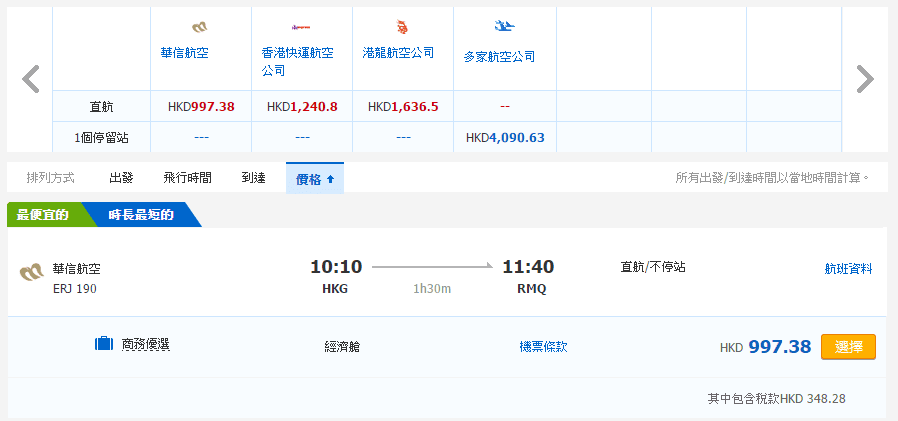
Task: Sort flights by 出發 time
Action: coord(121,178)
